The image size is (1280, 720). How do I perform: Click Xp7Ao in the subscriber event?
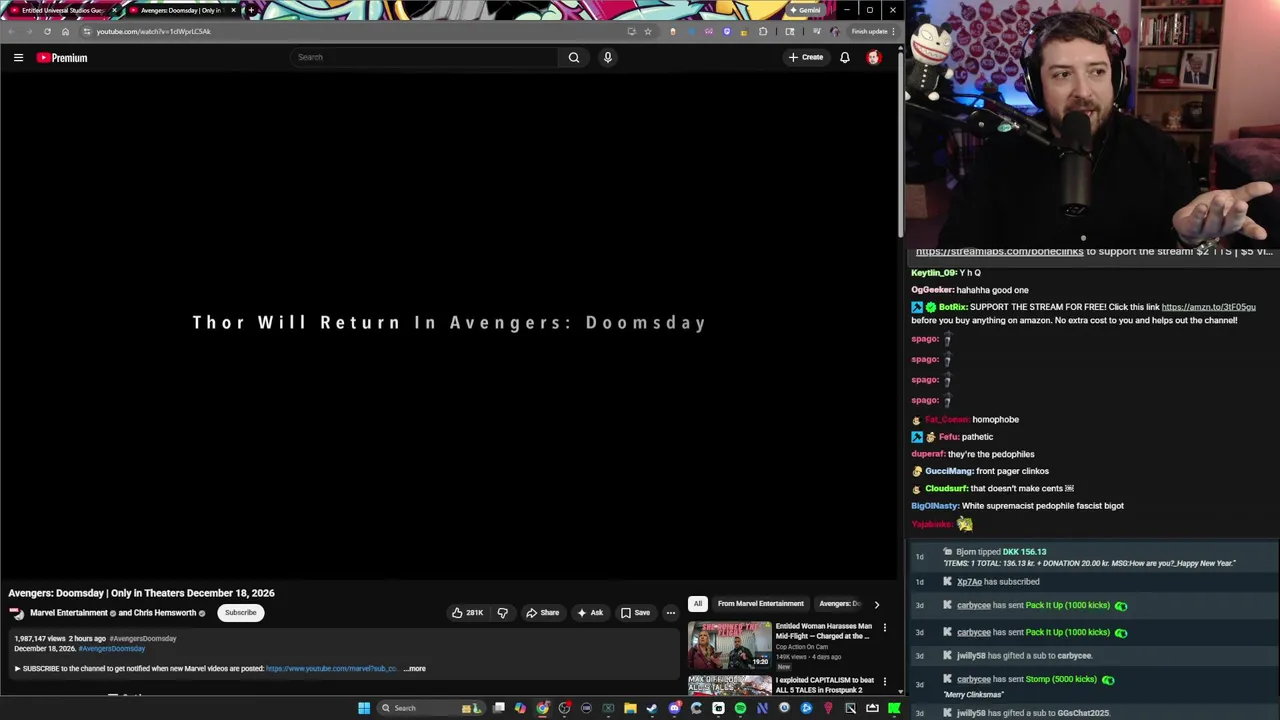969,582
